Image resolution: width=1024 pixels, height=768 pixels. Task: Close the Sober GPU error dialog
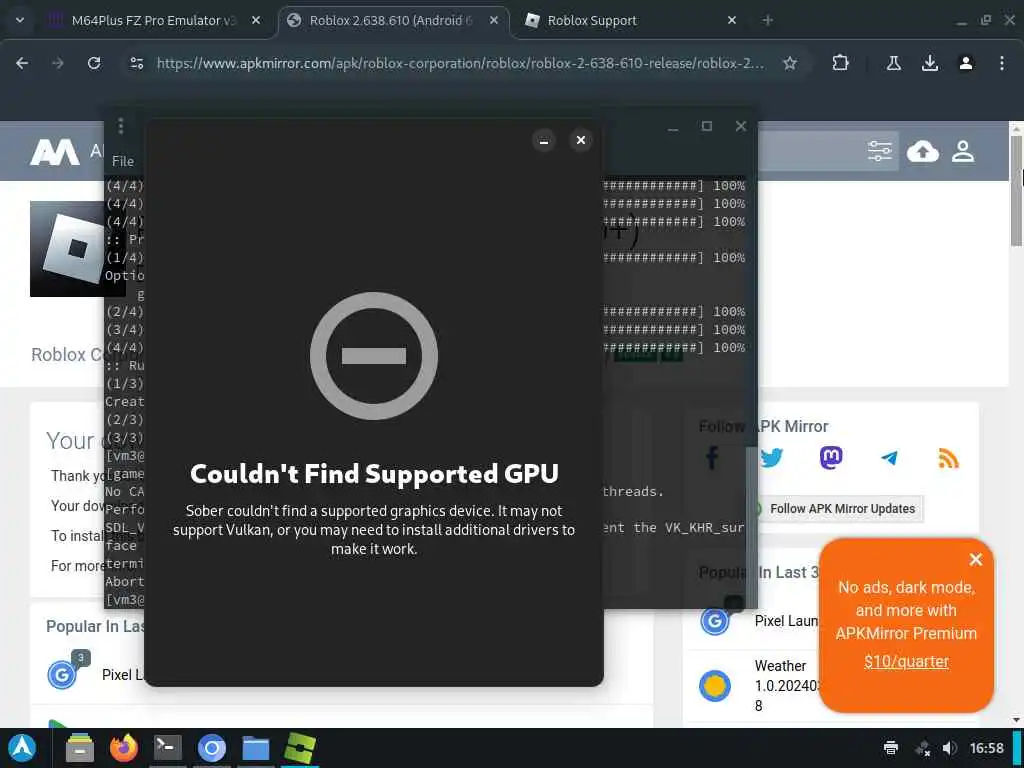tap(581, 140)
